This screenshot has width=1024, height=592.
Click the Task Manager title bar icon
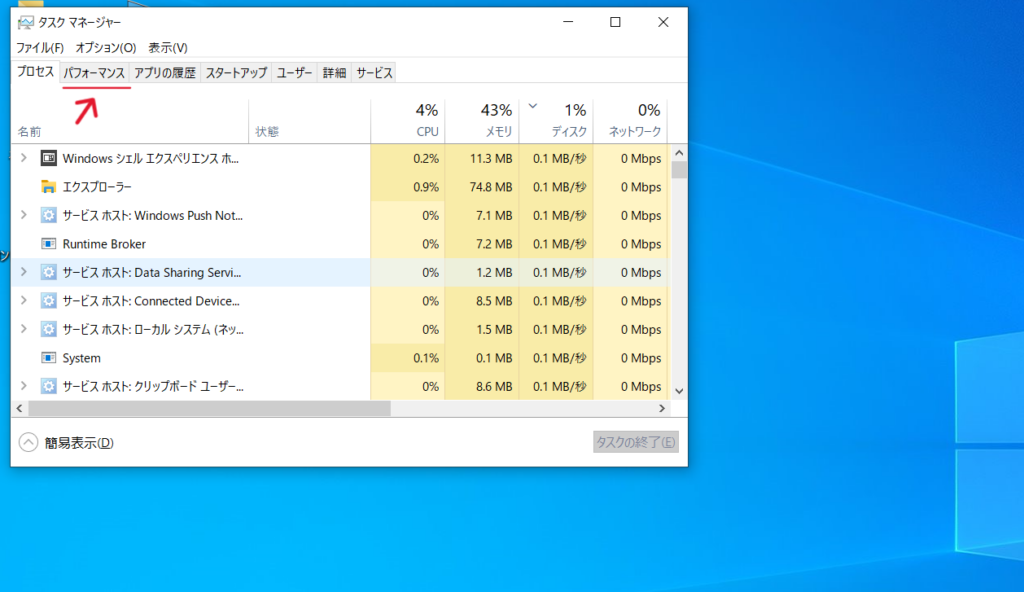click(25, 22)
